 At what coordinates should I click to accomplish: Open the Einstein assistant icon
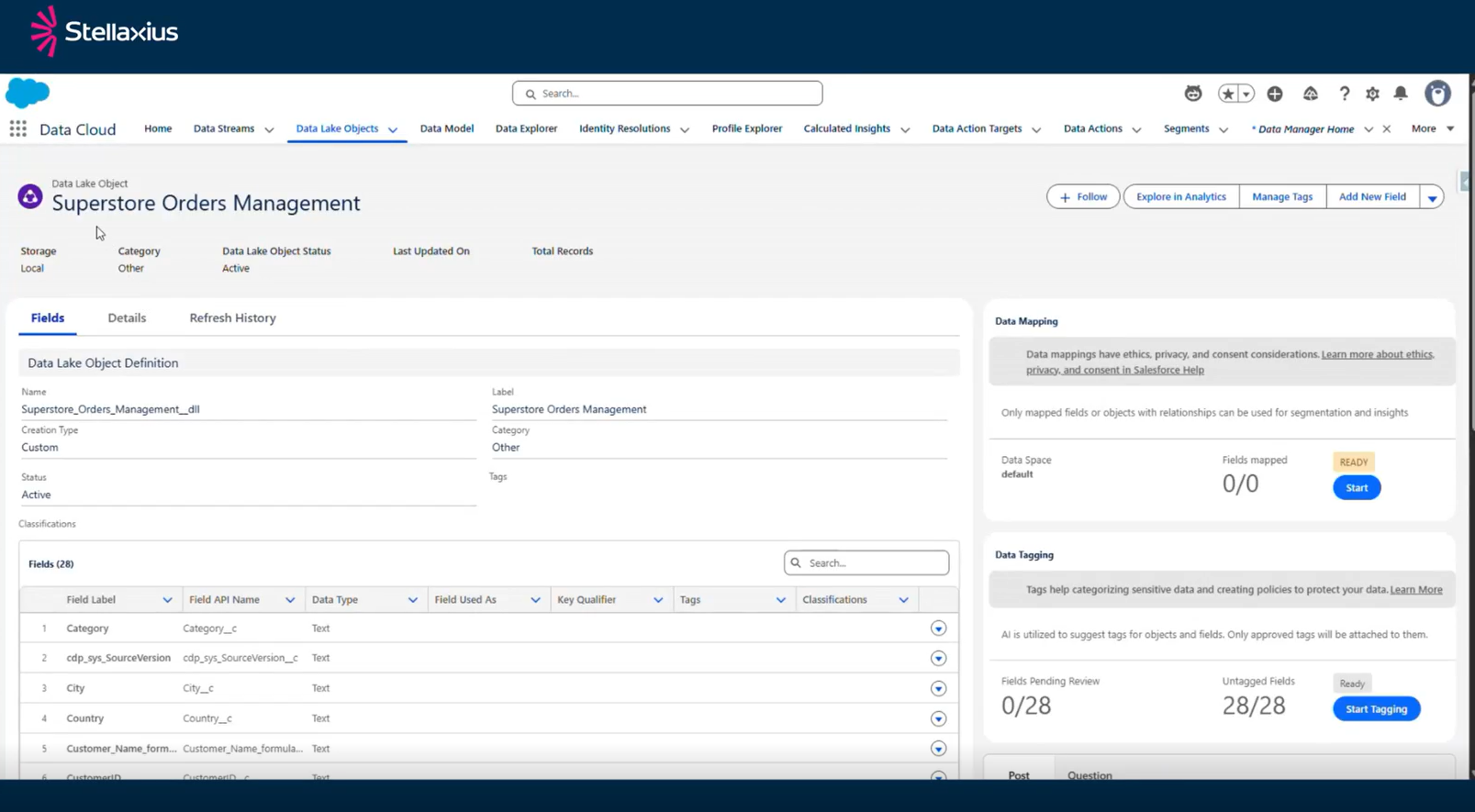[x=1192, y=94]
